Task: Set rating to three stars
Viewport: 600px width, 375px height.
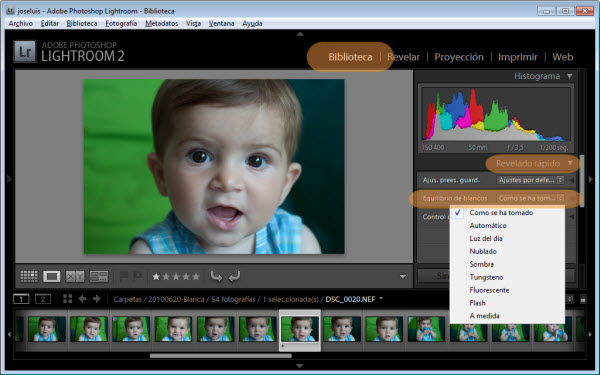Action: pyautogui.click(x=176, y=276)
